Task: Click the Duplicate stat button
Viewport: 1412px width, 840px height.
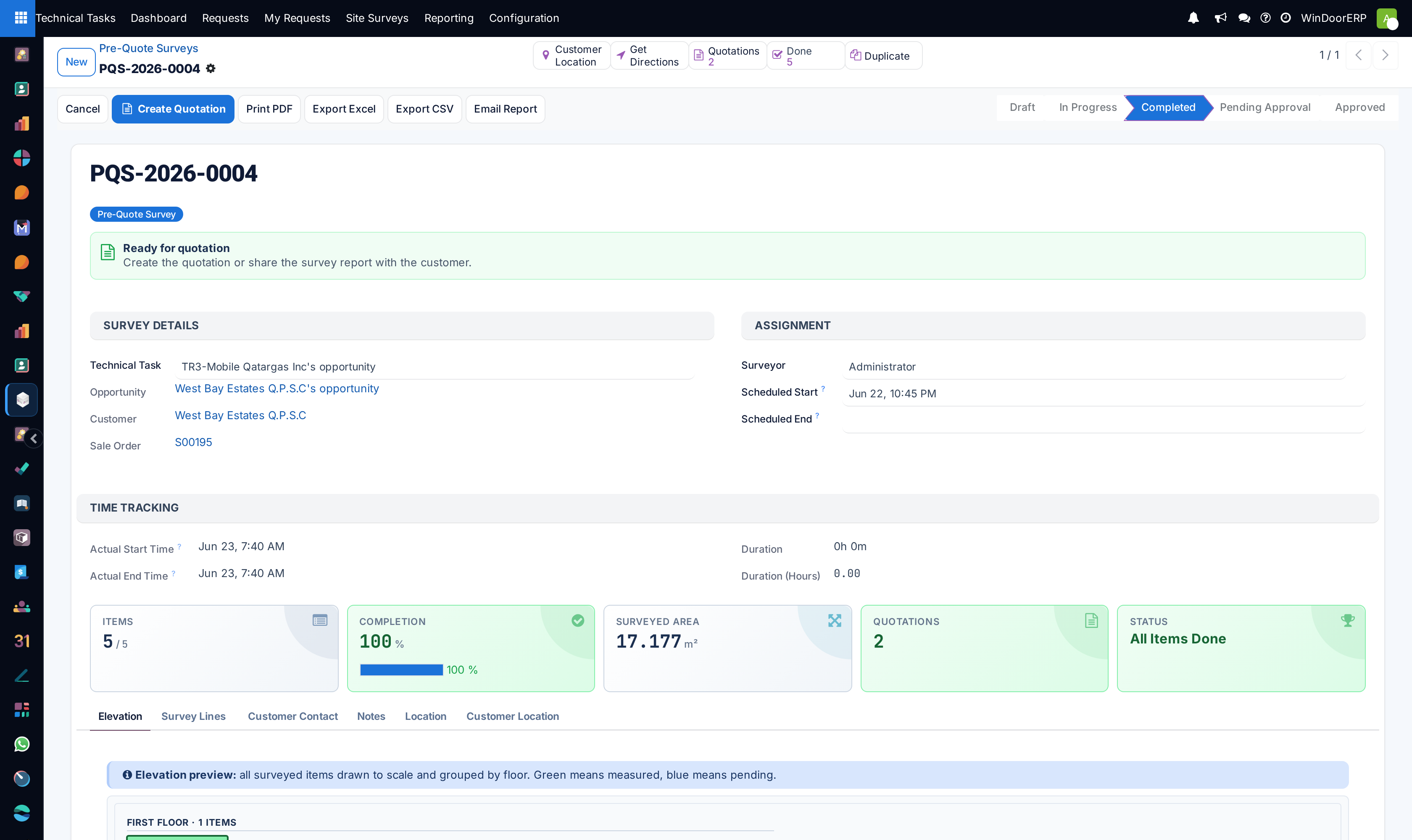Action: pos(883,55)
